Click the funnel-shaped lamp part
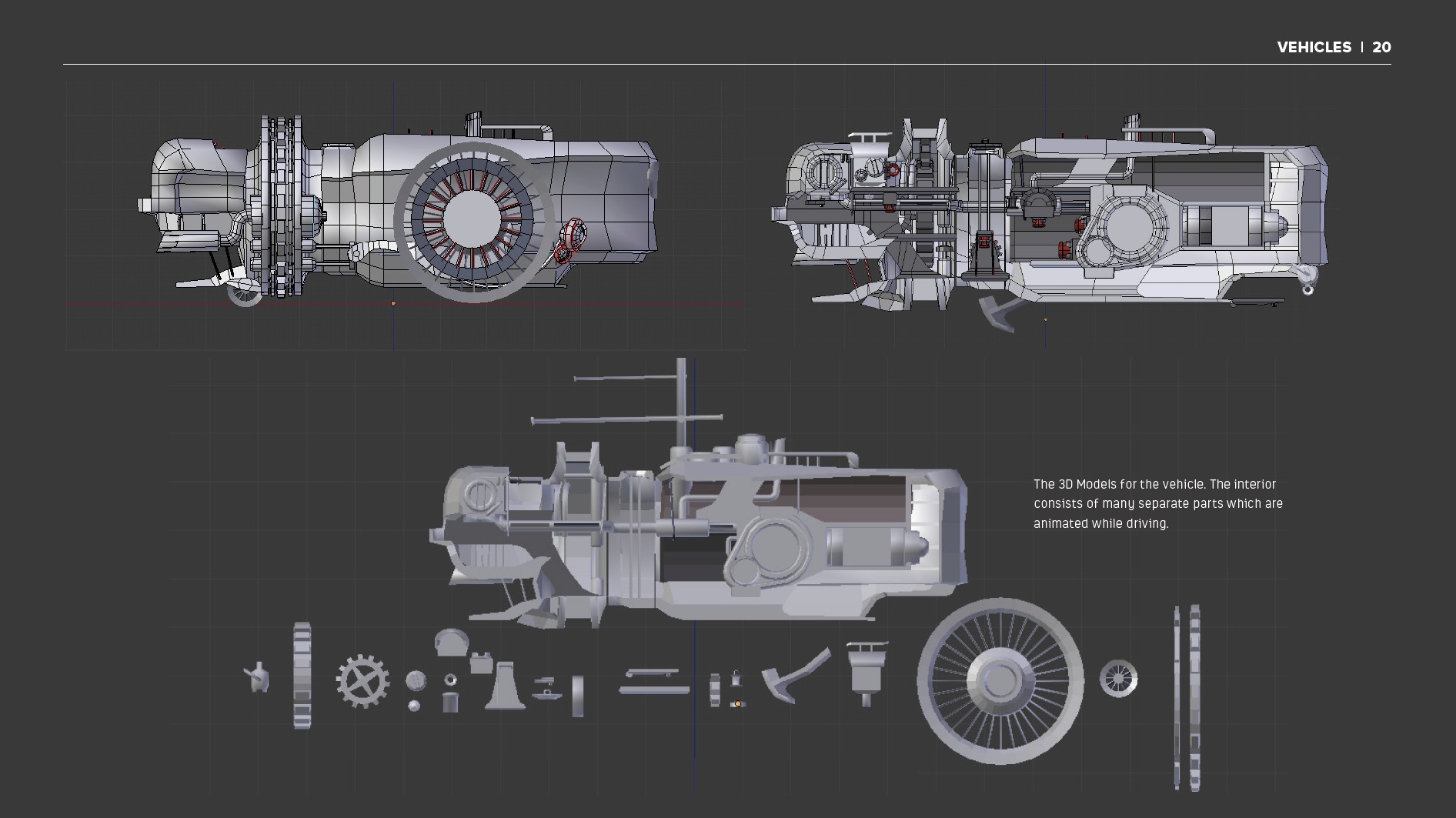Viewport: 1456px width, 818px height. tap(867, 671)
